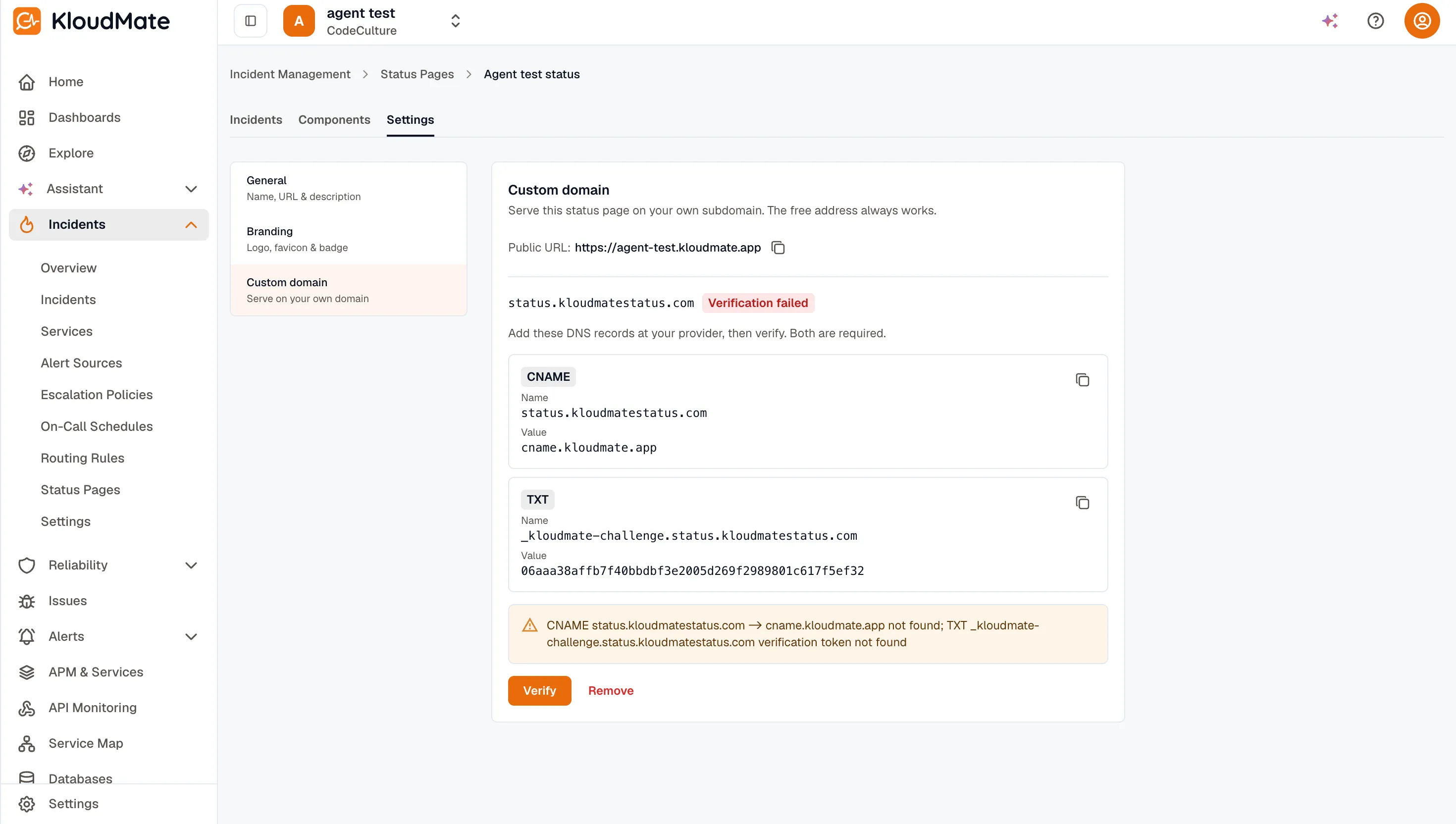The image size is (1456, 824).
Task: Click the Service Map network icon
Action: (27, 744)
